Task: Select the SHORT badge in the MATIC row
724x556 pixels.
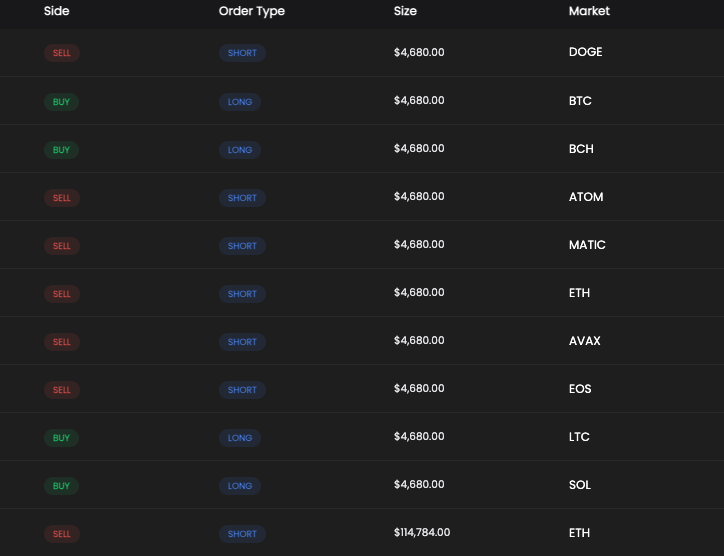Action: (242, 246)
